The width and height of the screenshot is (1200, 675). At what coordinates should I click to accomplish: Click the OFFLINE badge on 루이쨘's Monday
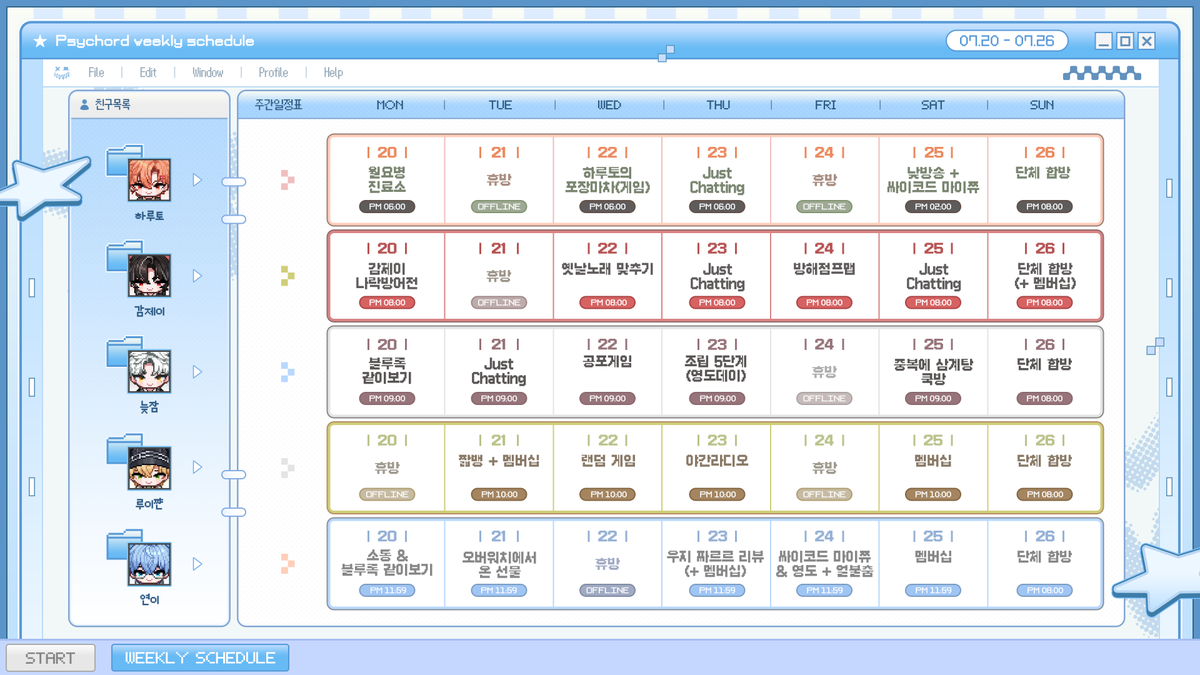point(387,495)
